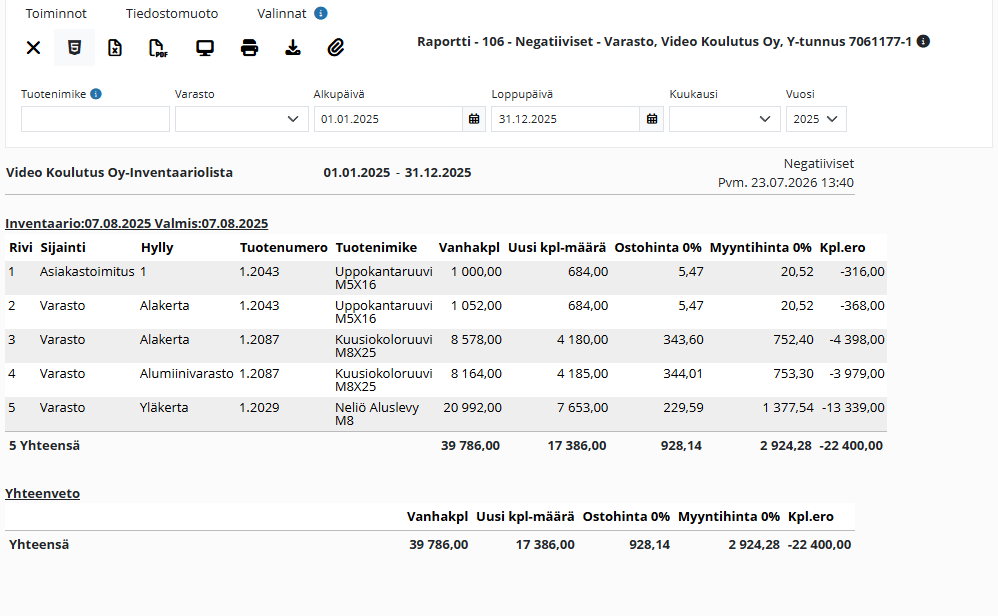The height and width of the screenshot is (616, 998).
Task: Show info icon beside Tuotenimike label
Action: [96, 94]
